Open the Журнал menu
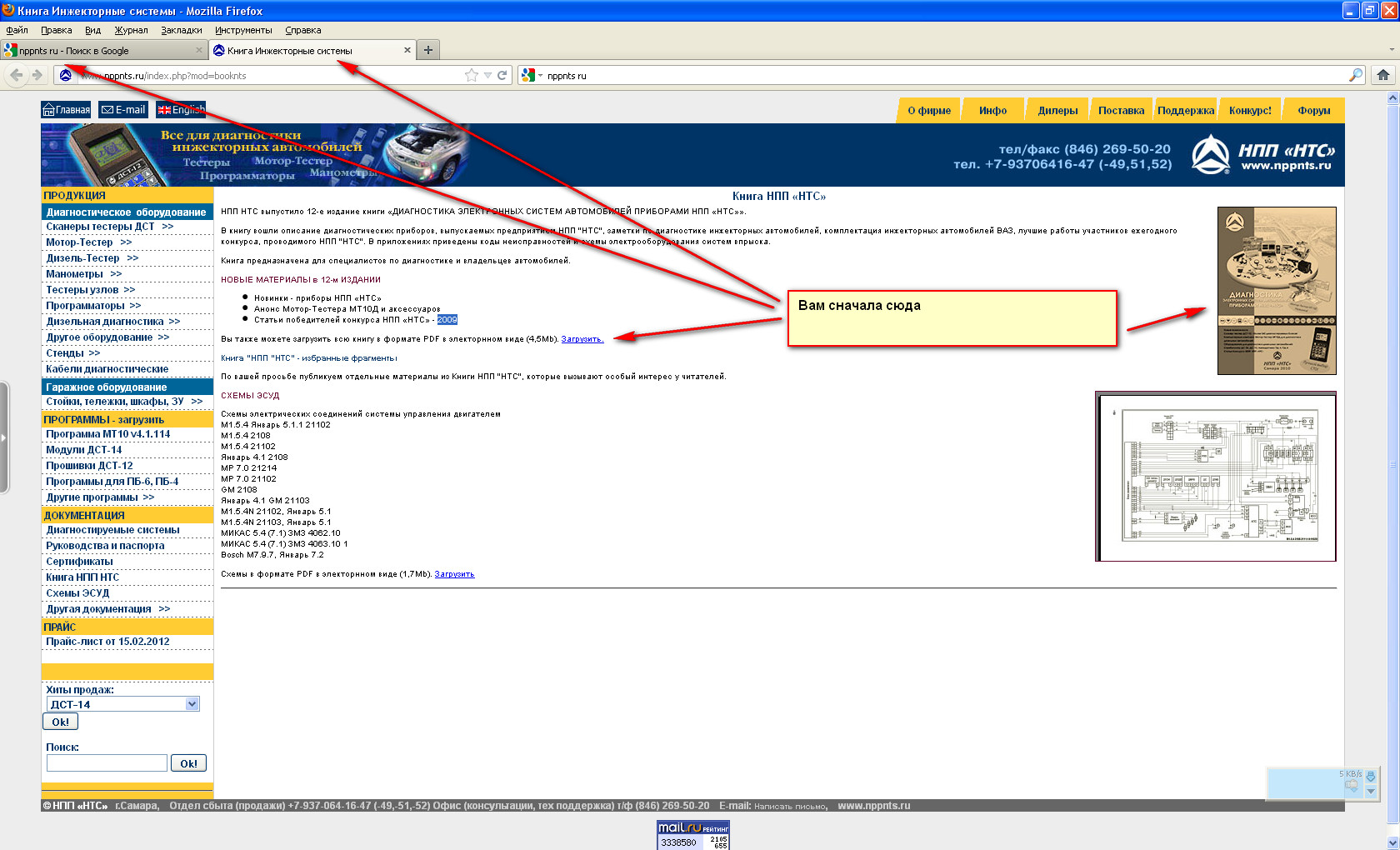This screenshot has width=1400, height=850. [131, 30]
